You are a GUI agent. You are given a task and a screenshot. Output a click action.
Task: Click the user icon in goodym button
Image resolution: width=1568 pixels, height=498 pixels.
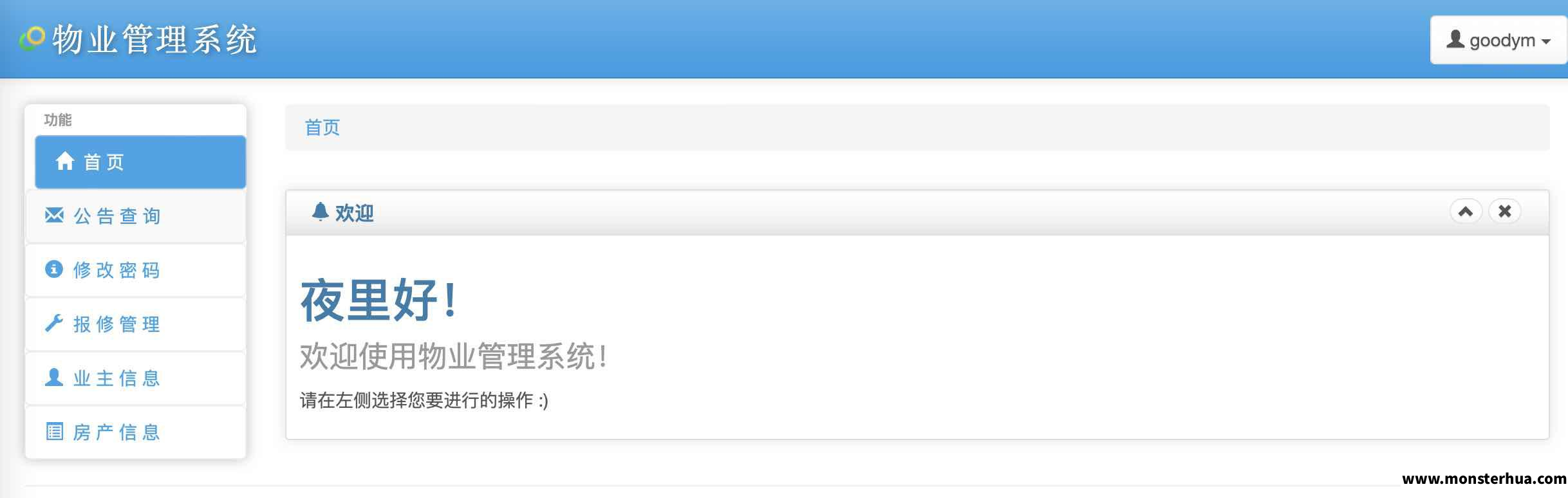[x=1455, y=39]
